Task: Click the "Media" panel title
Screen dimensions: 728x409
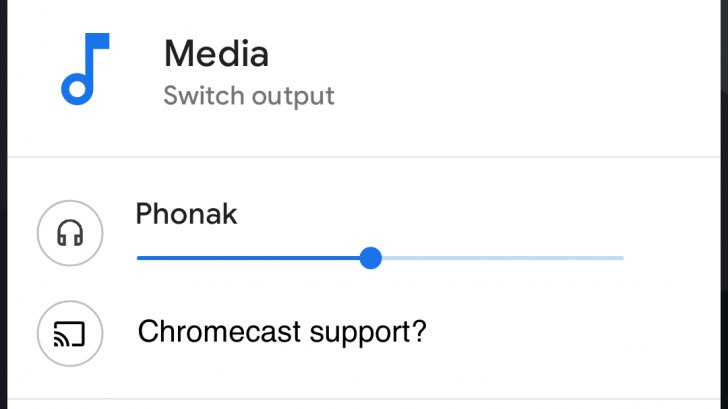Action: 216,53
